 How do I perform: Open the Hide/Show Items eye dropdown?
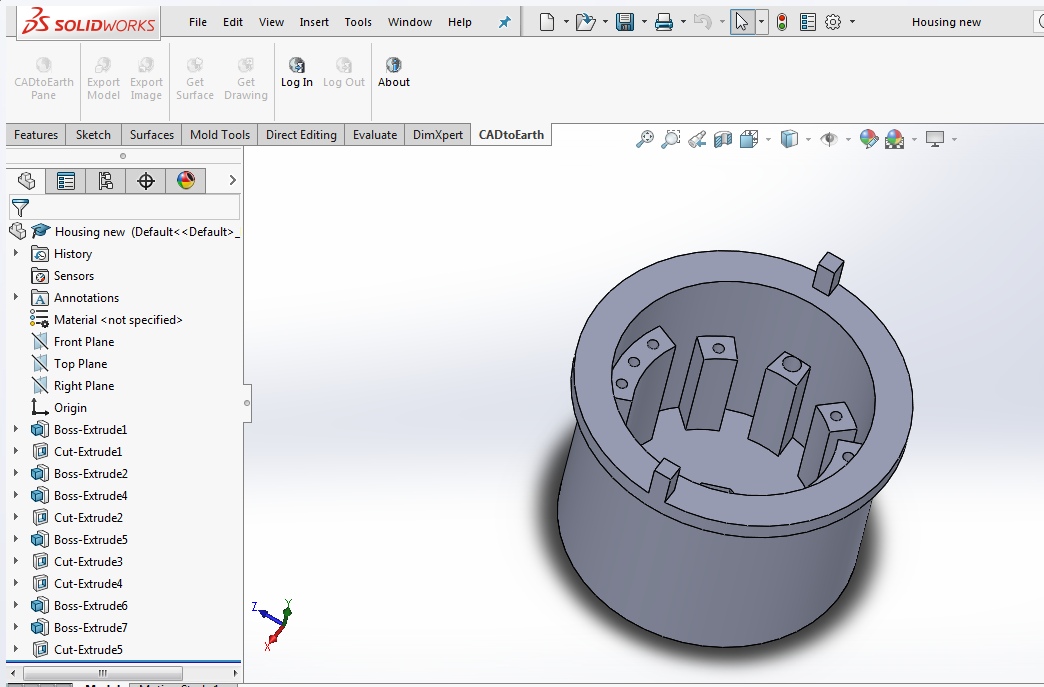tap(849, 140)
